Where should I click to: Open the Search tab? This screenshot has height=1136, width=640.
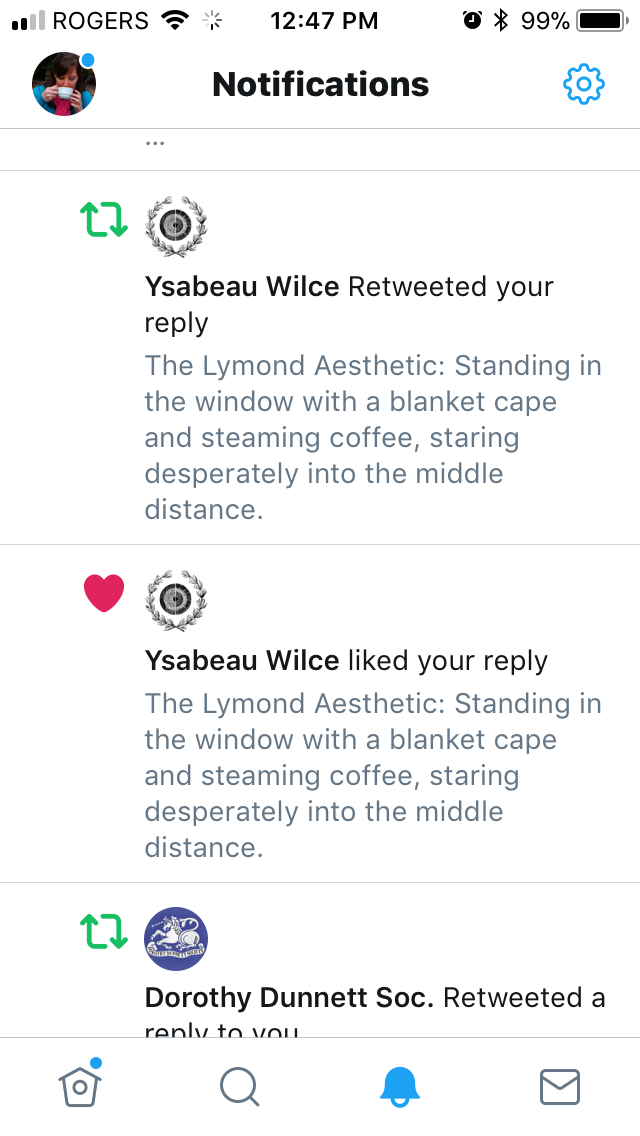[240, 1087]
